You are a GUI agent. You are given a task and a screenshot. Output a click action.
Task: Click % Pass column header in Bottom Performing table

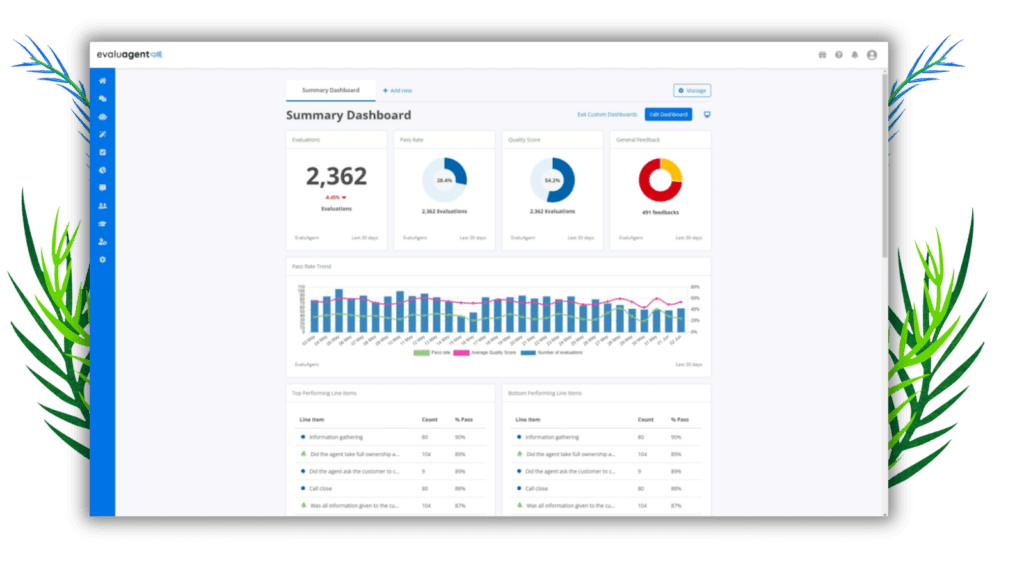[x=680, y=419]
